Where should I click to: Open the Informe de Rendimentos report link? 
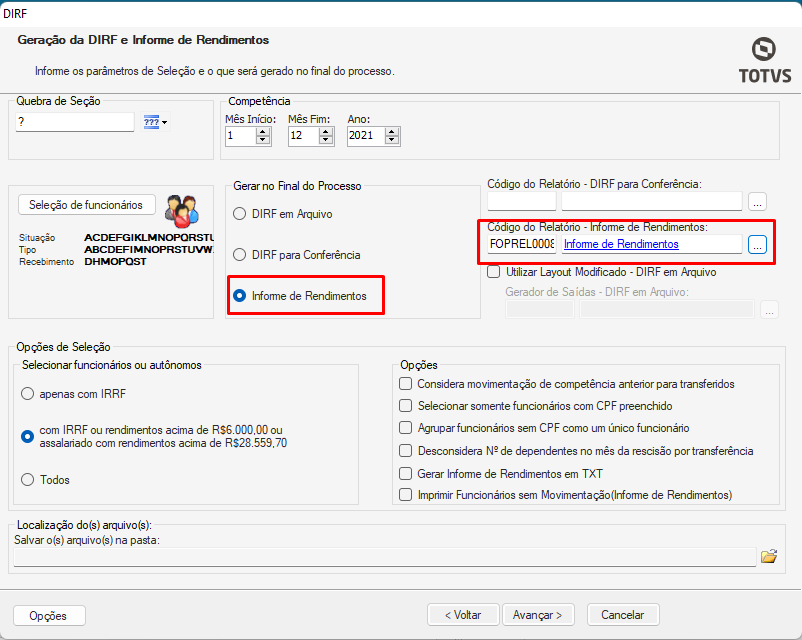point(621,244)
